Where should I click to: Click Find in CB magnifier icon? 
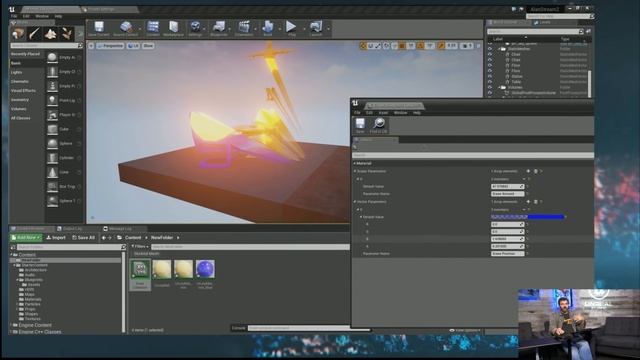pyautogui.click(x=378, y=125)
